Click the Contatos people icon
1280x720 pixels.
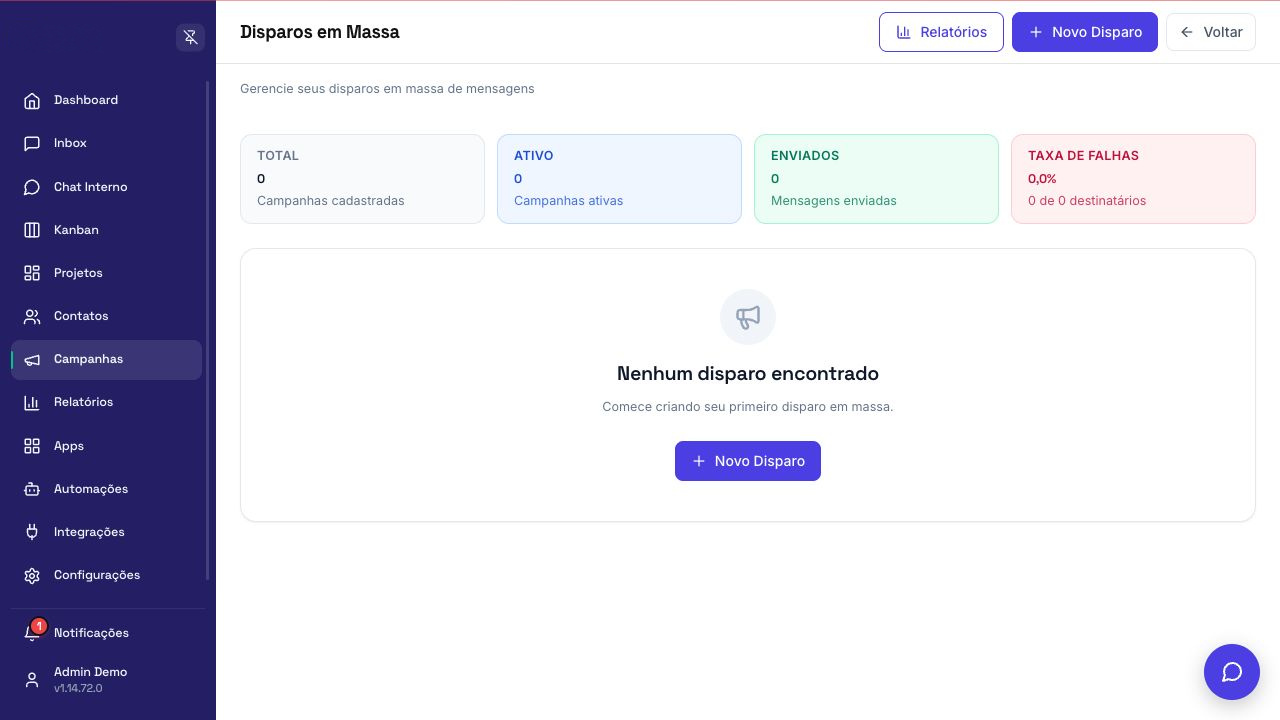pyautogui.click(x=32, y=316)
